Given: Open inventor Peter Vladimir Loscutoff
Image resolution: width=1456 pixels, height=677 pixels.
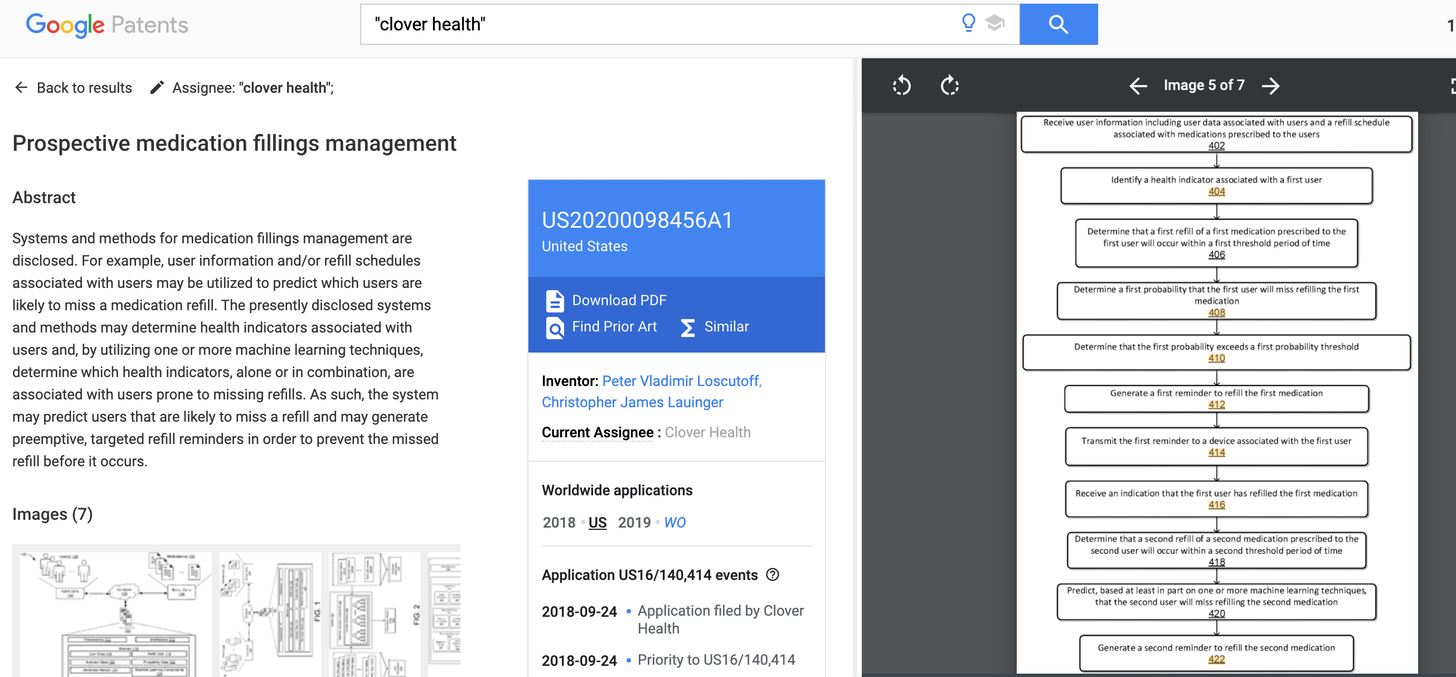Looking at the screenshot, I should 682,381.
